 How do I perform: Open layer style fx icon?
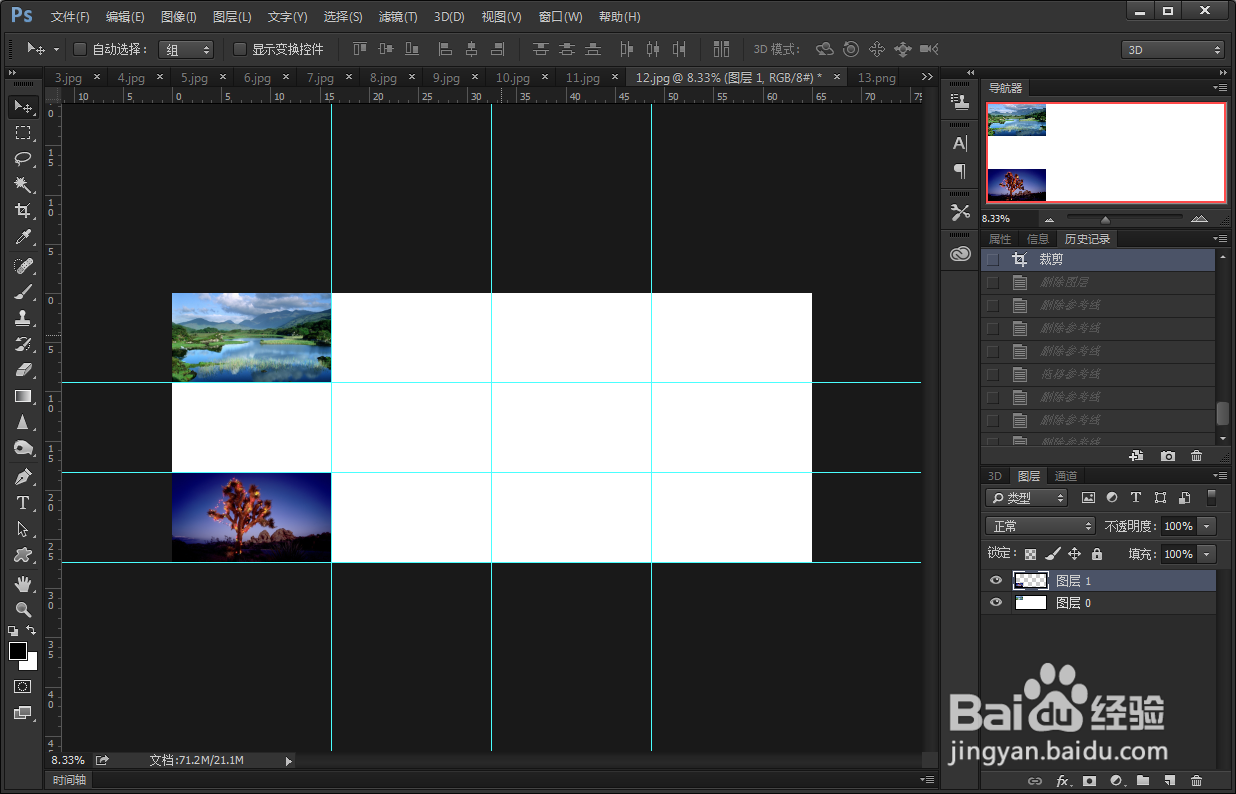[x=1063, y=780]
